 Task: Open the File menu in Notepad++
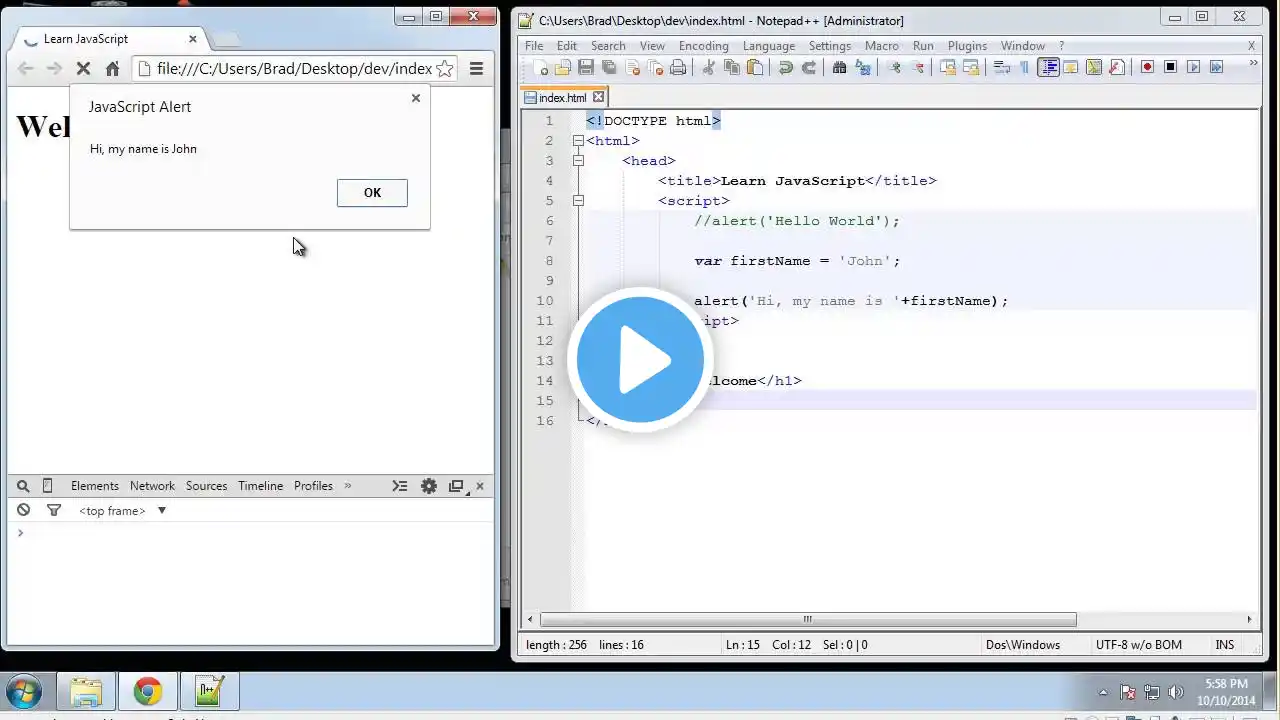point(534,46)
